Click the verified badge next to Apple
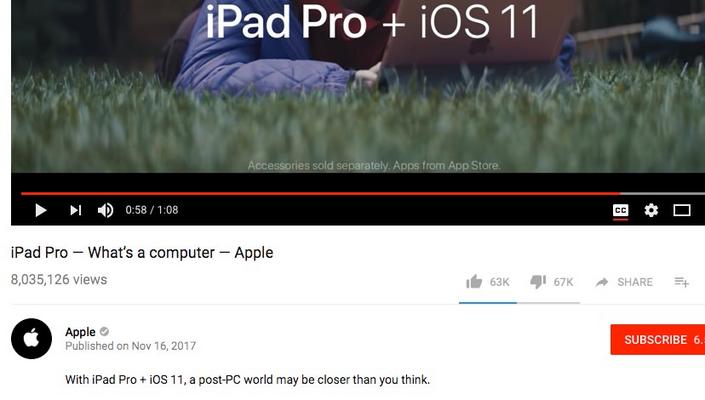Viewport: 705px width, 400px height. tap(104, 332)
